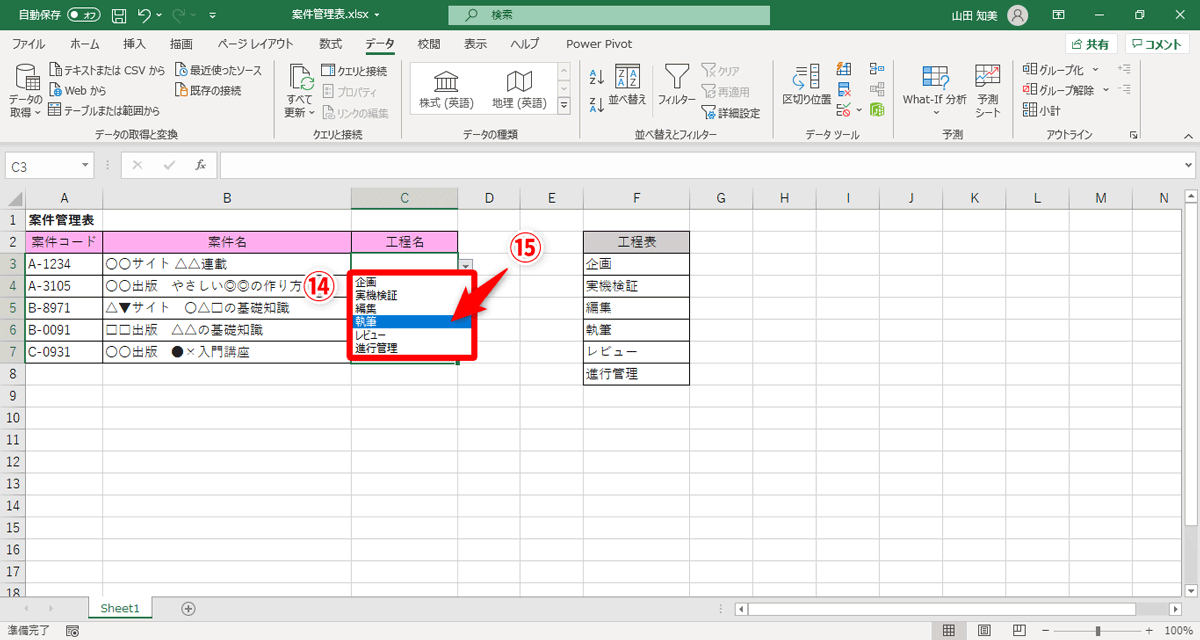Click the 予測シート (Forecast Sheet) icon
The width and height of the screenshot is (1200, 640).
[987, 88]
